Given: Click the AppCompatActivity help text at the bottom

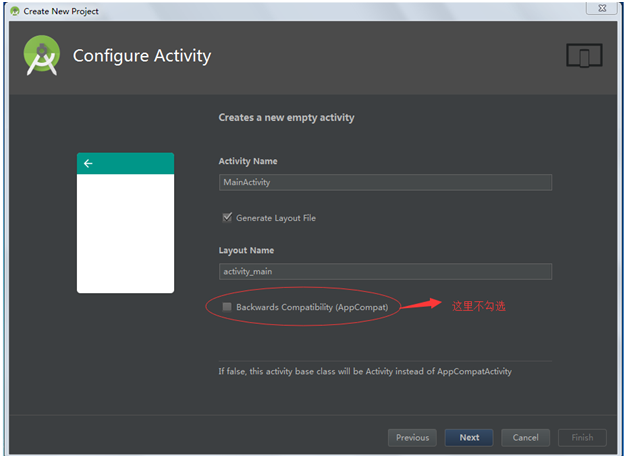Looking at the screenshot, I should pos(365,371).
